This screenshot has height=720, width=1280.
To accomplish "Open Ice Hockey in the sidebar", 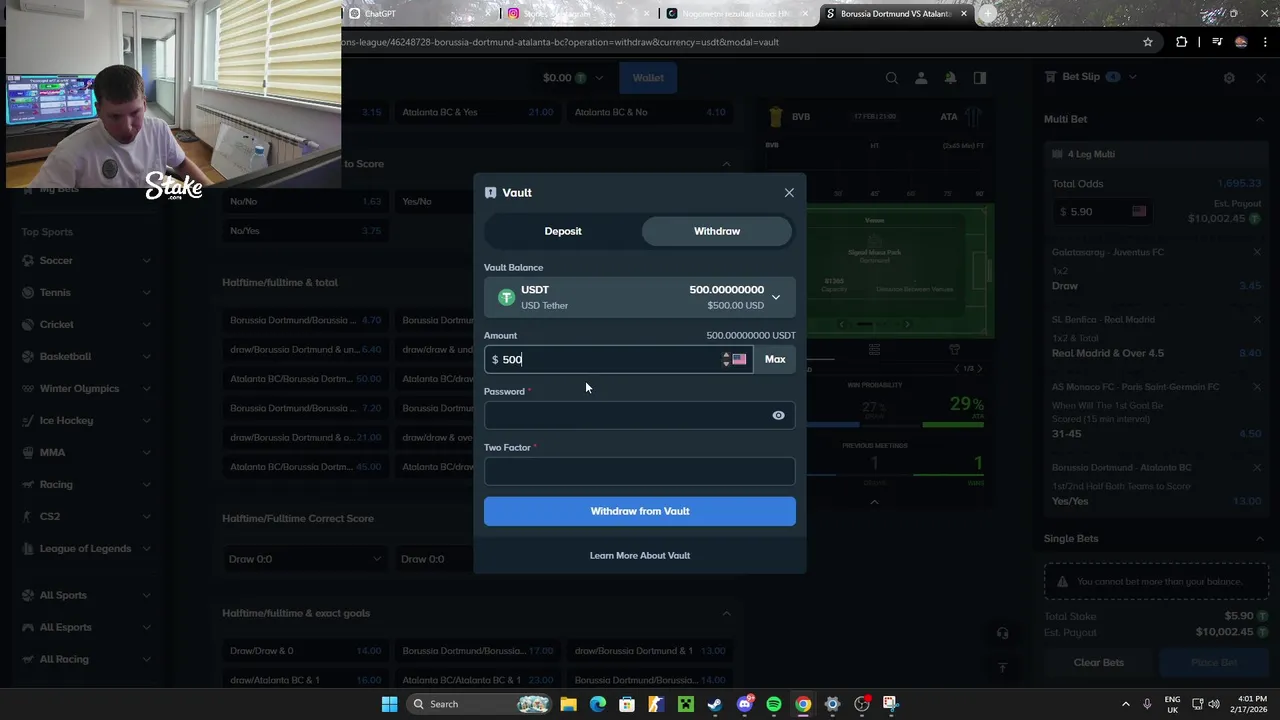I will click(66, 421).
